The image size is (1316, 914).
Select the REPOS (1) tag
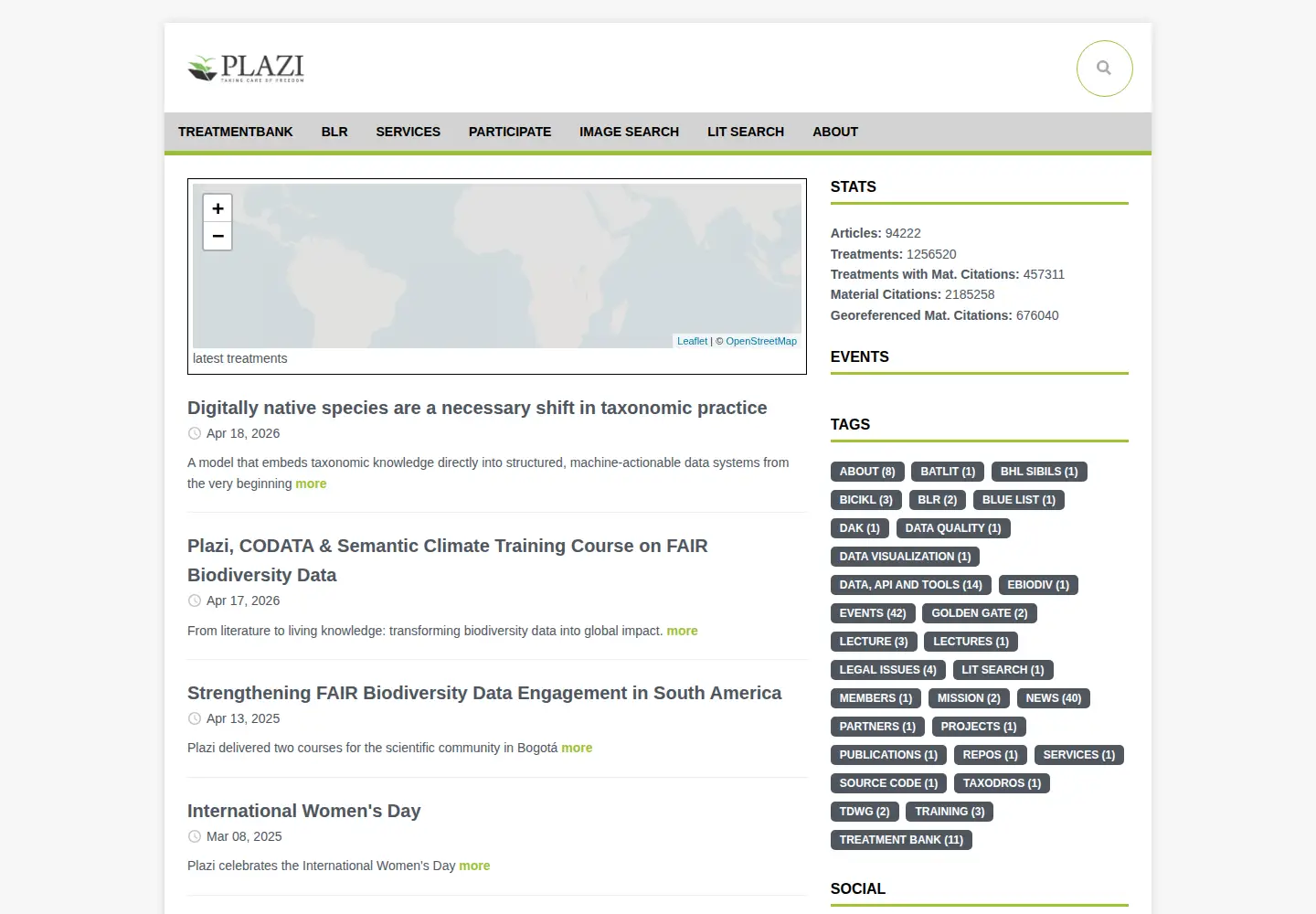[991, 755]
